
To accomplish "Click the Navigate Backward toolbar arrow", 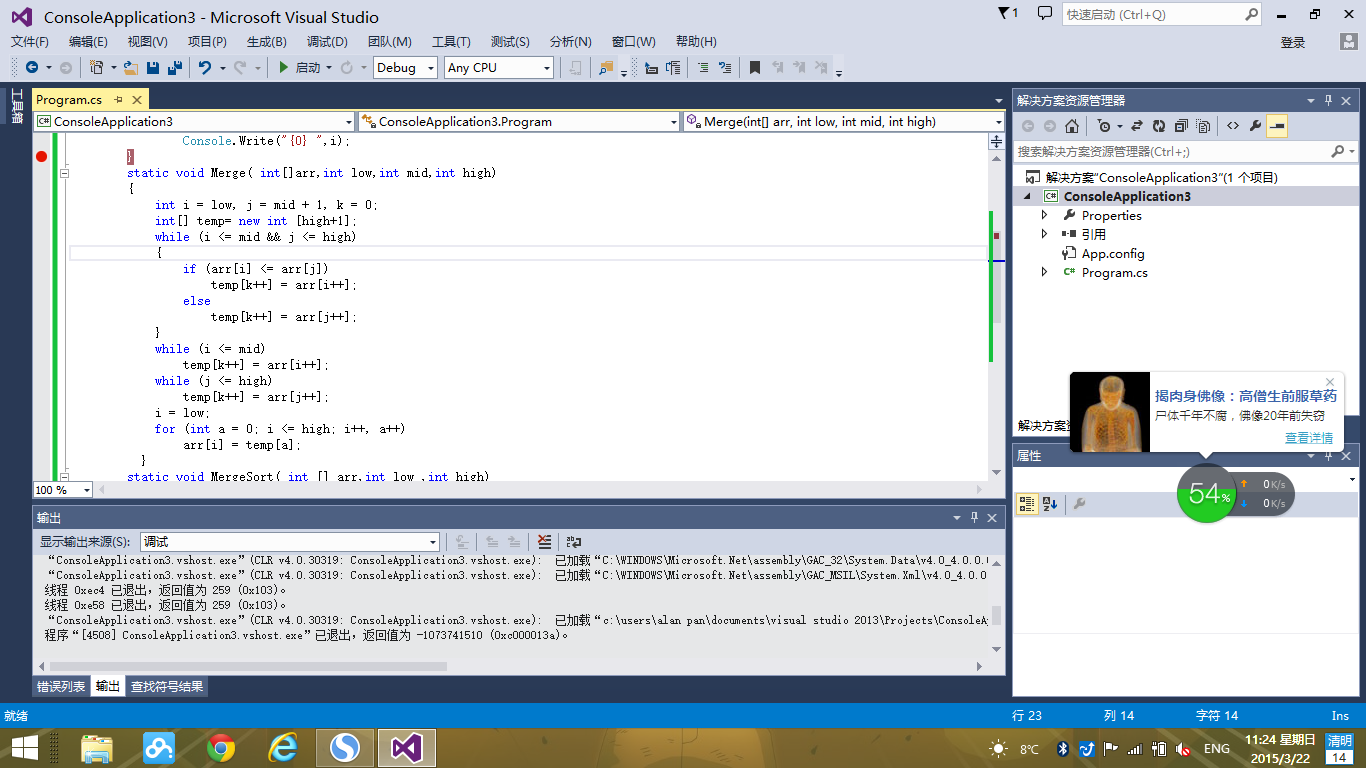I will (32, 68).
